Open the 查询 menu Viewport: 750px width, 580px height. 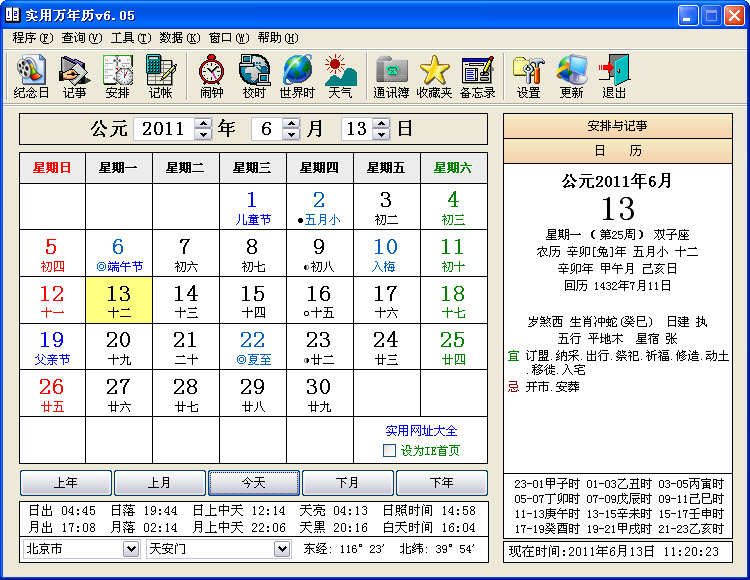(x=82, y=38)
